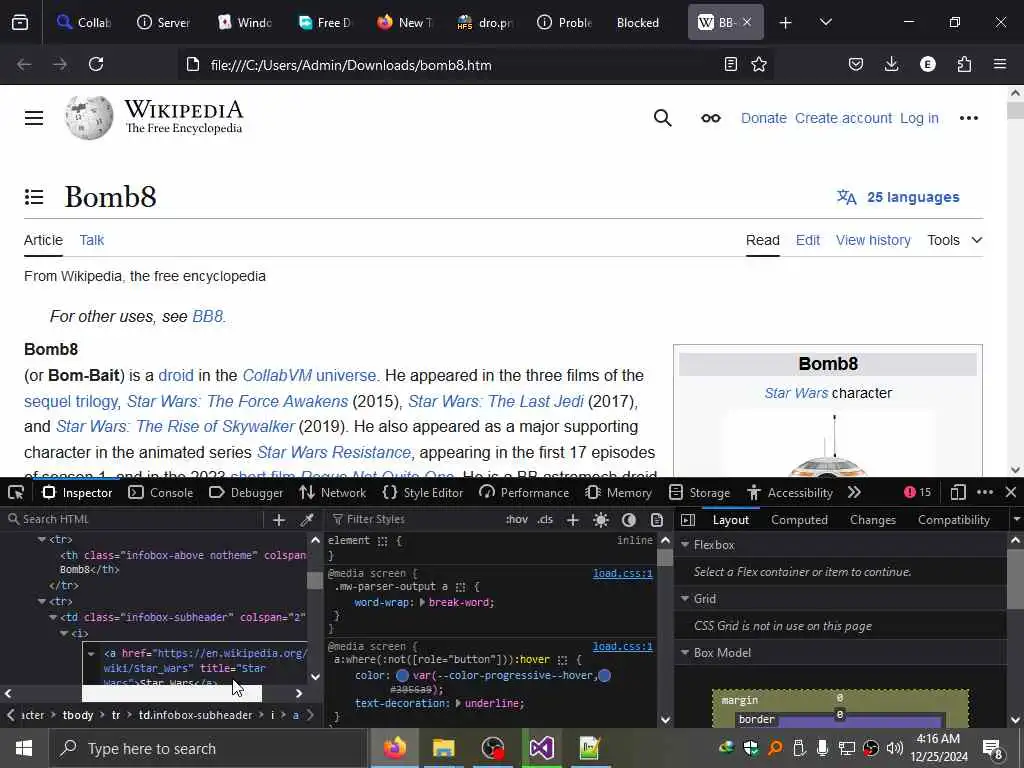The width and height of the screenshot is (1024, 768).
Task: Open File Explorer from the taskbar
Action: pyautogui.click(x=443, y=748)
